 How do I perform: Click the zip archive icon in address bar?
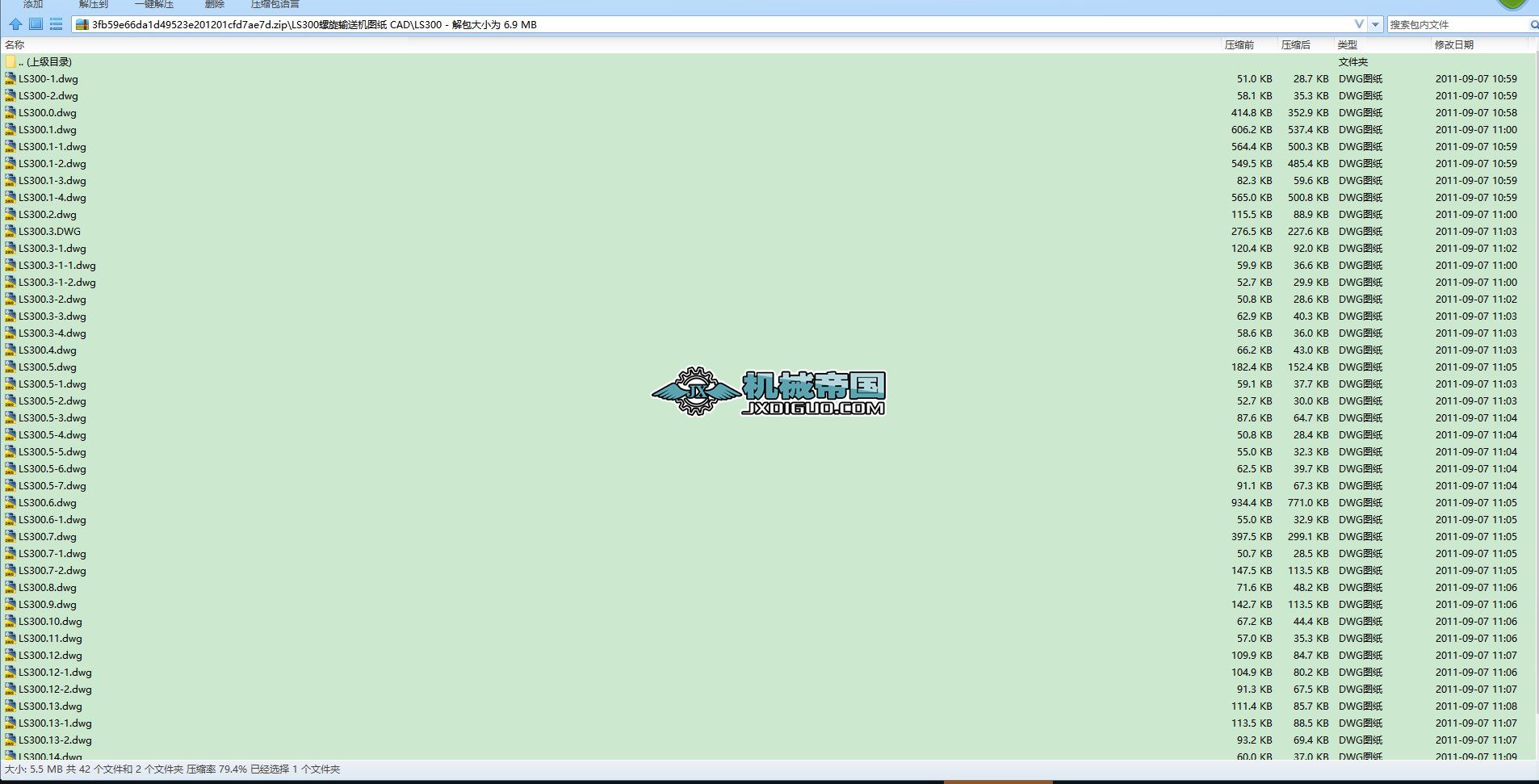82,25
